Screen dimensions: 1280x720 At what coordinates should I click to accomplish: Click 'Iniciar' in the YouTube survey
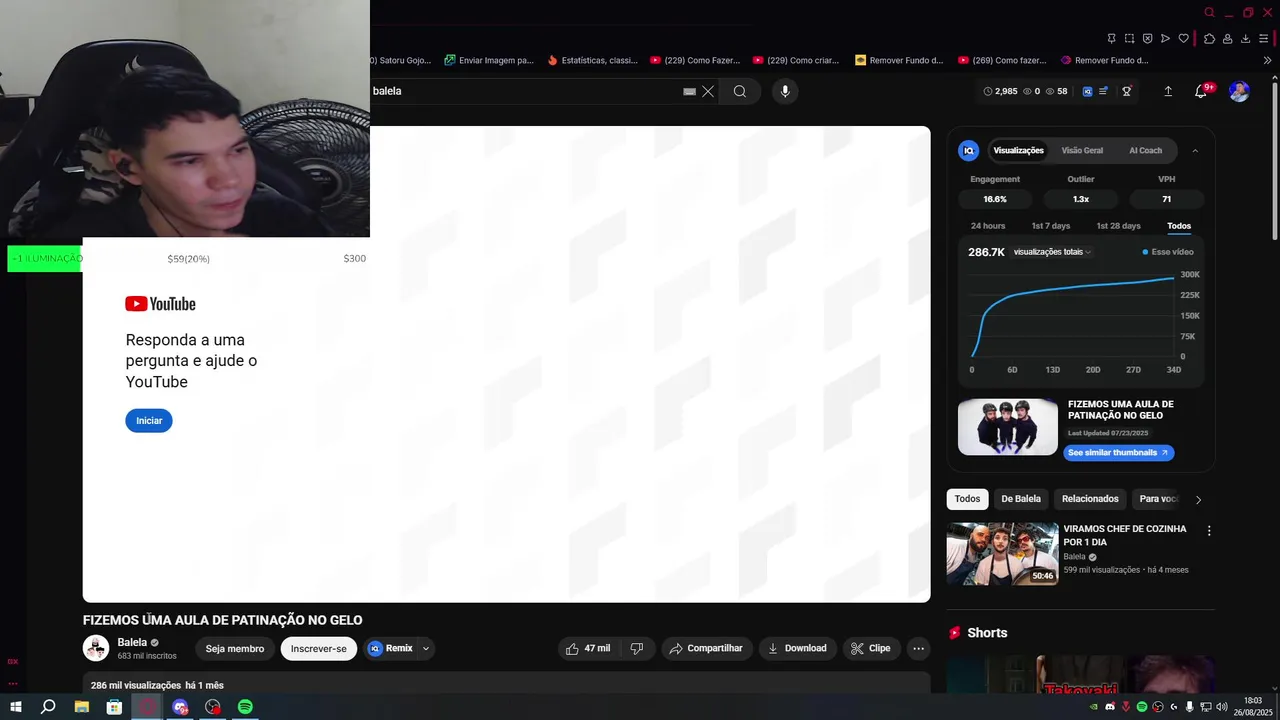(x=149, y=421)
